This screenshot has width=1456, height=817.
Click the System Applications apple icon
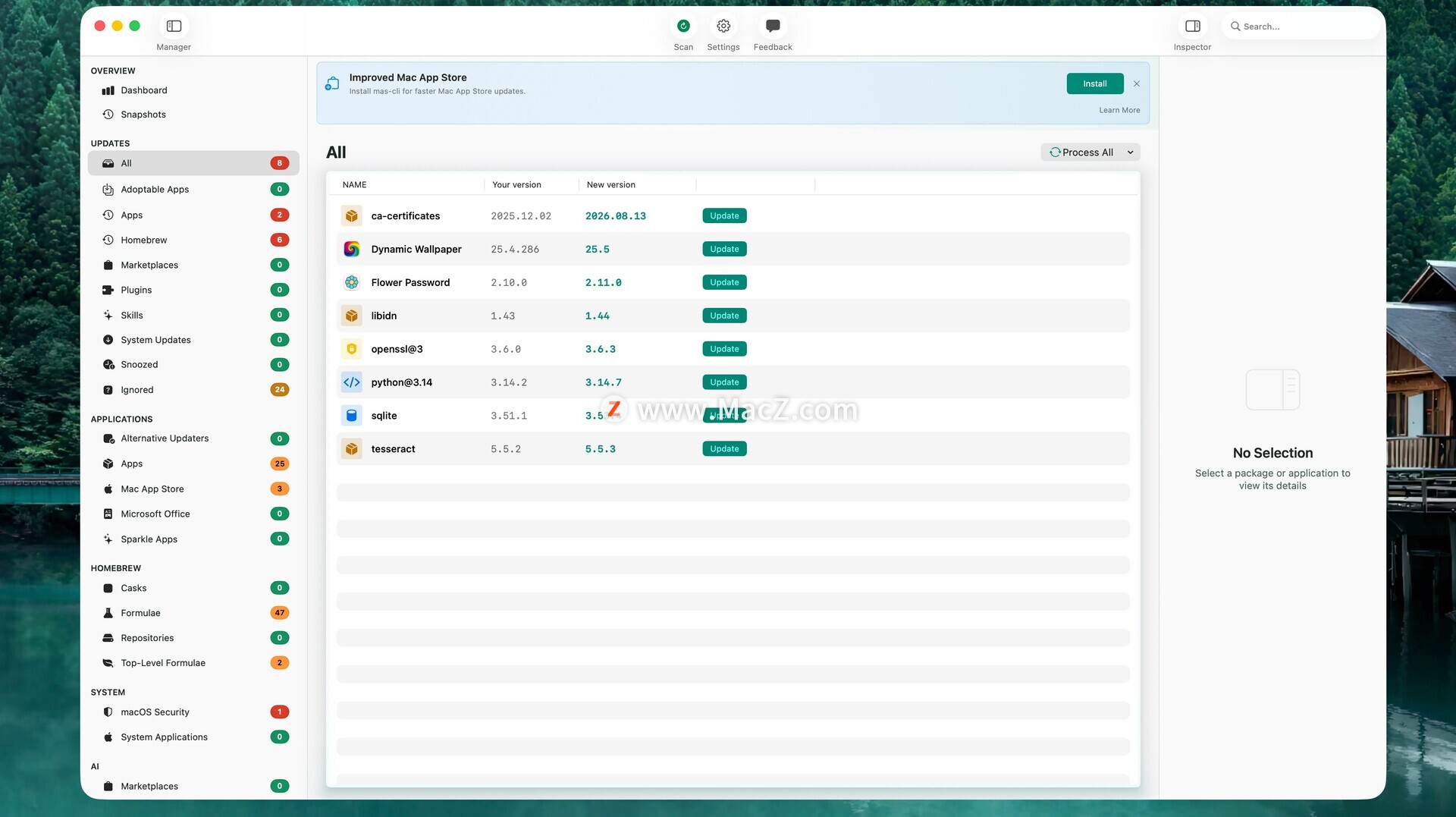108,737
